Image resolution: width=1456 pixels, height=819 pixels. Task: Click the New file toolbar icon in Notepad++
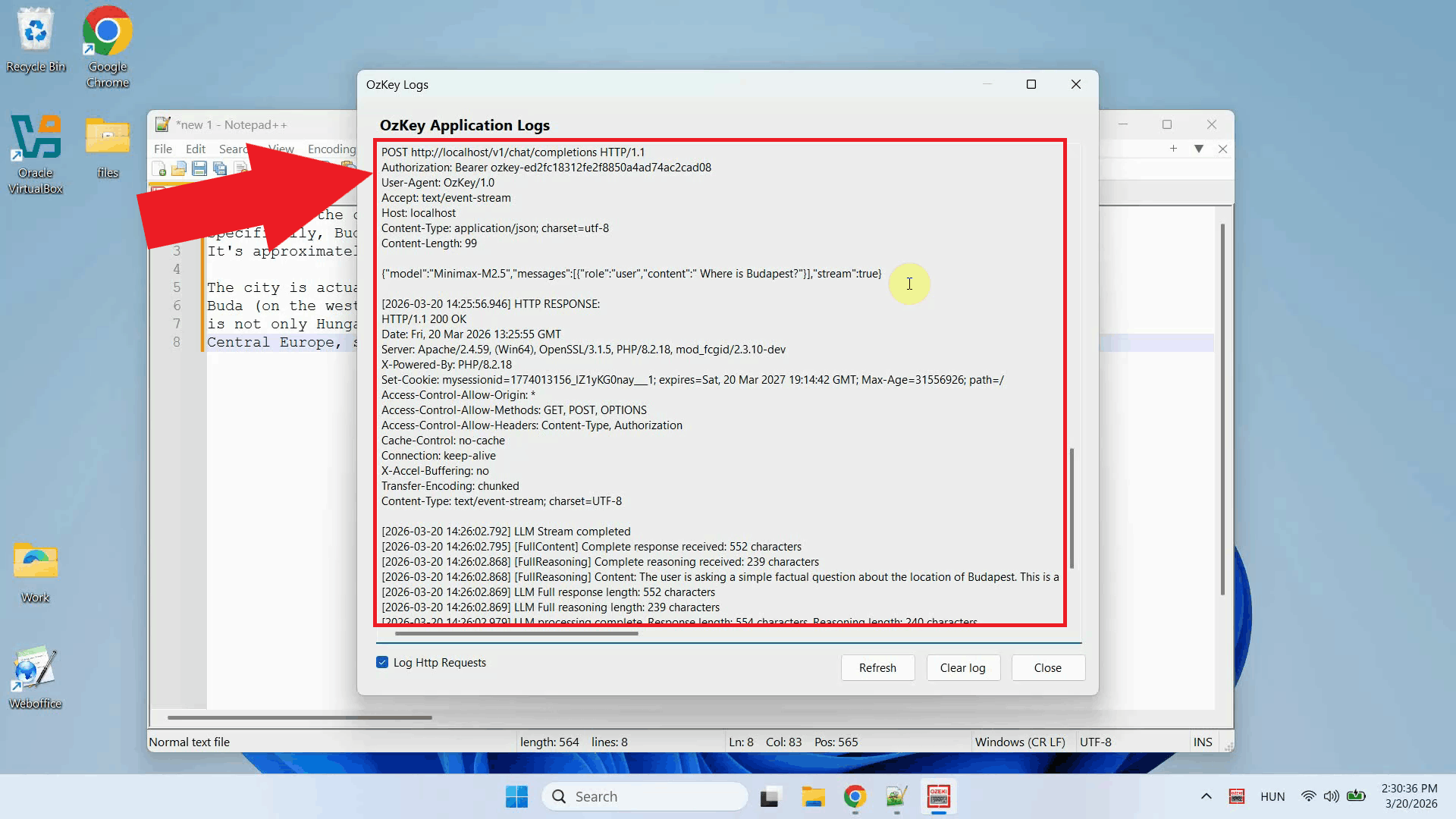pos(159,168)
